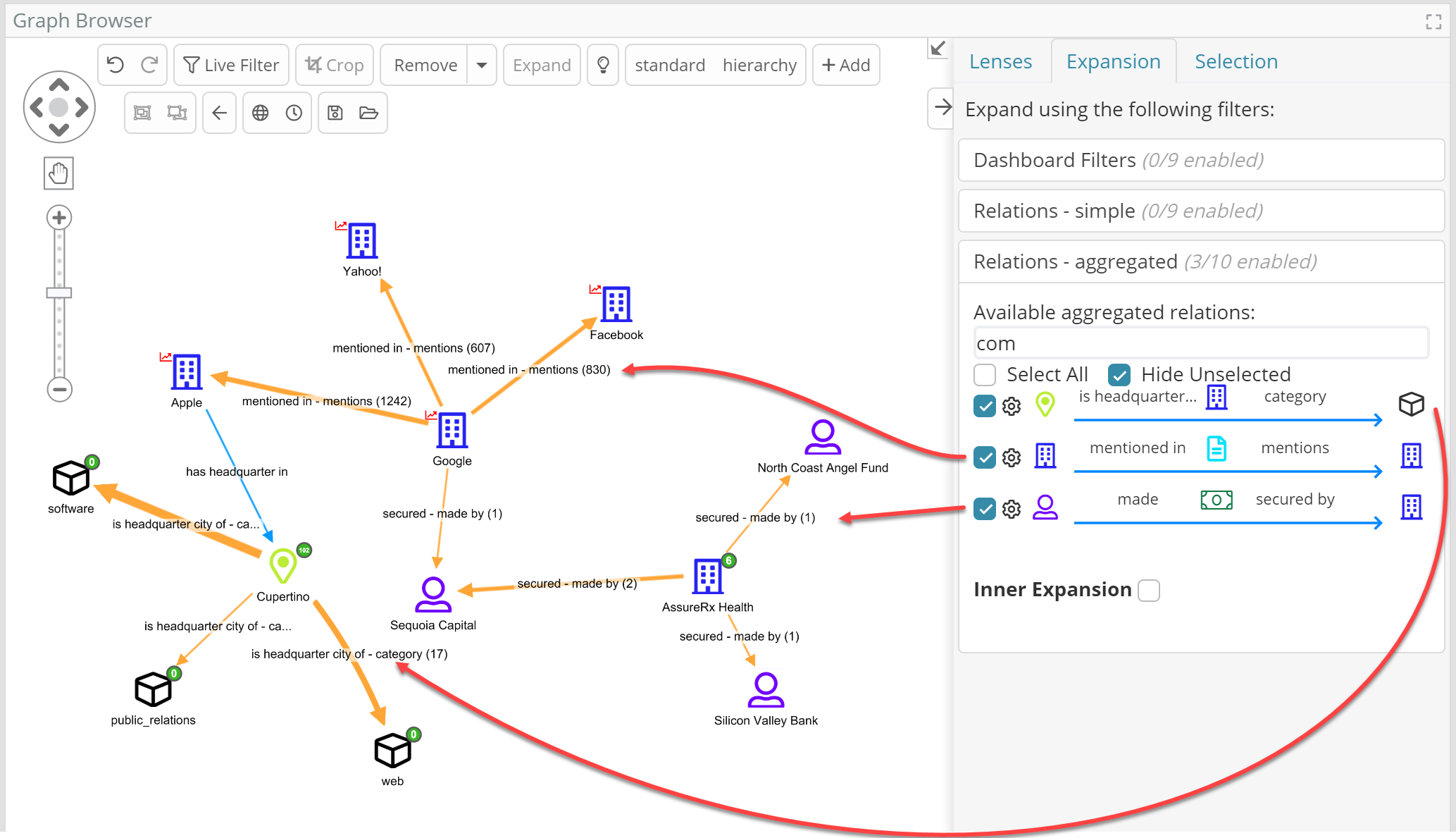Collapse the Relations - aggregated section

tap(1201, 261)
